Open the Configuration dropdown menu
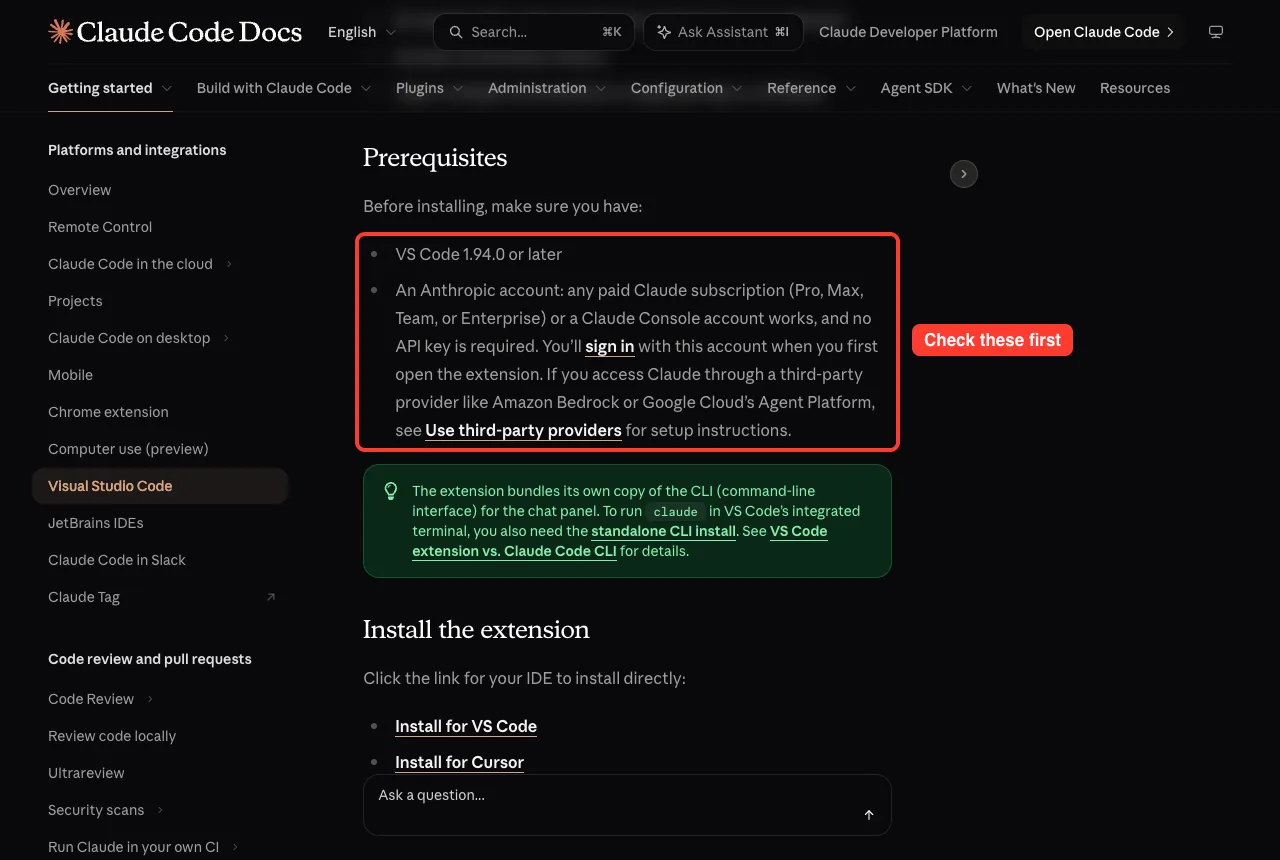1280x860 pixels. pyautogui.click(x=687, y=88)
